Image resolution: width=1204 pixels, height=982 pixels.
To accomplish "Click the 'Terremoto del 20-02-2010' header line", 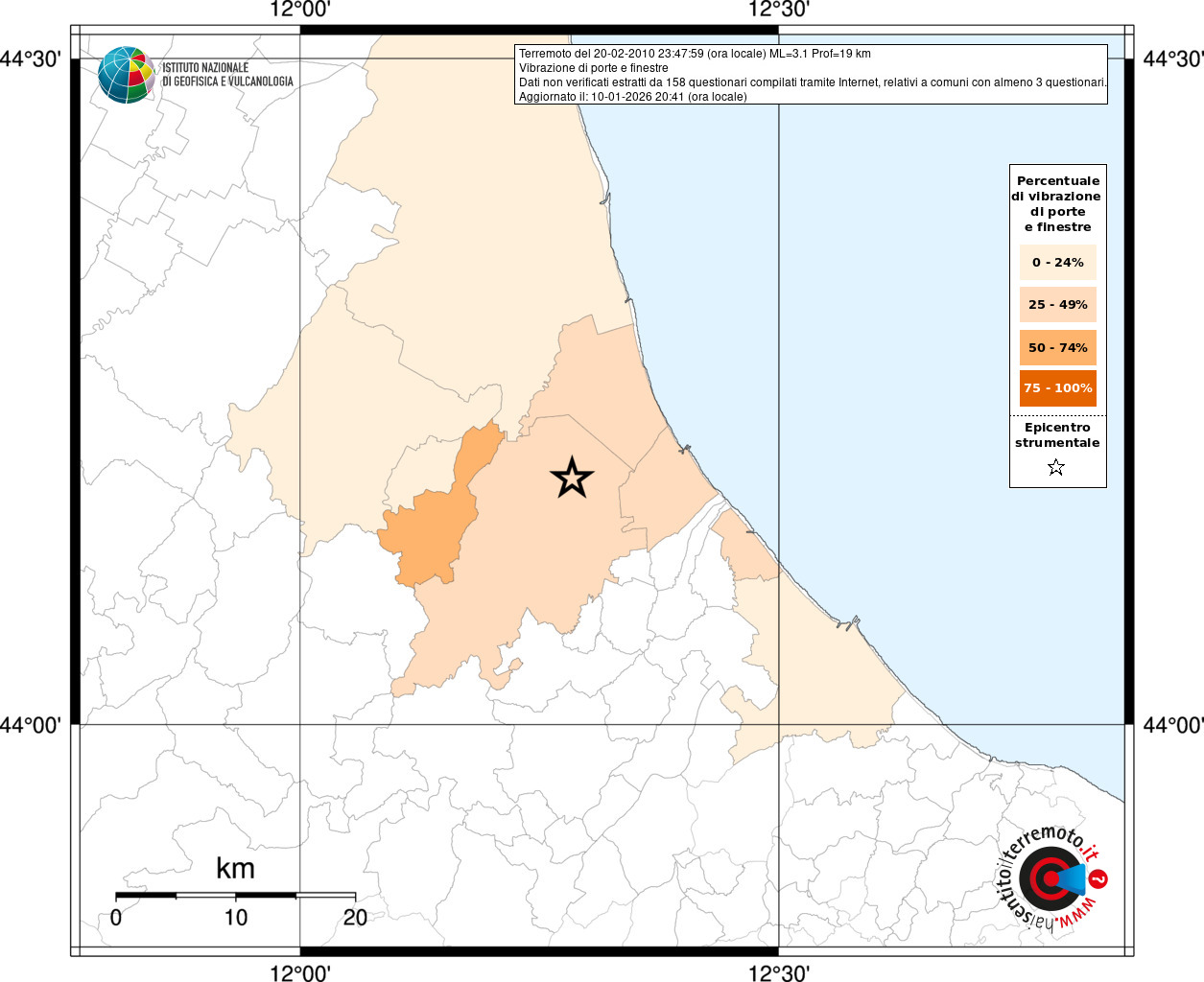I will [695, 54].
